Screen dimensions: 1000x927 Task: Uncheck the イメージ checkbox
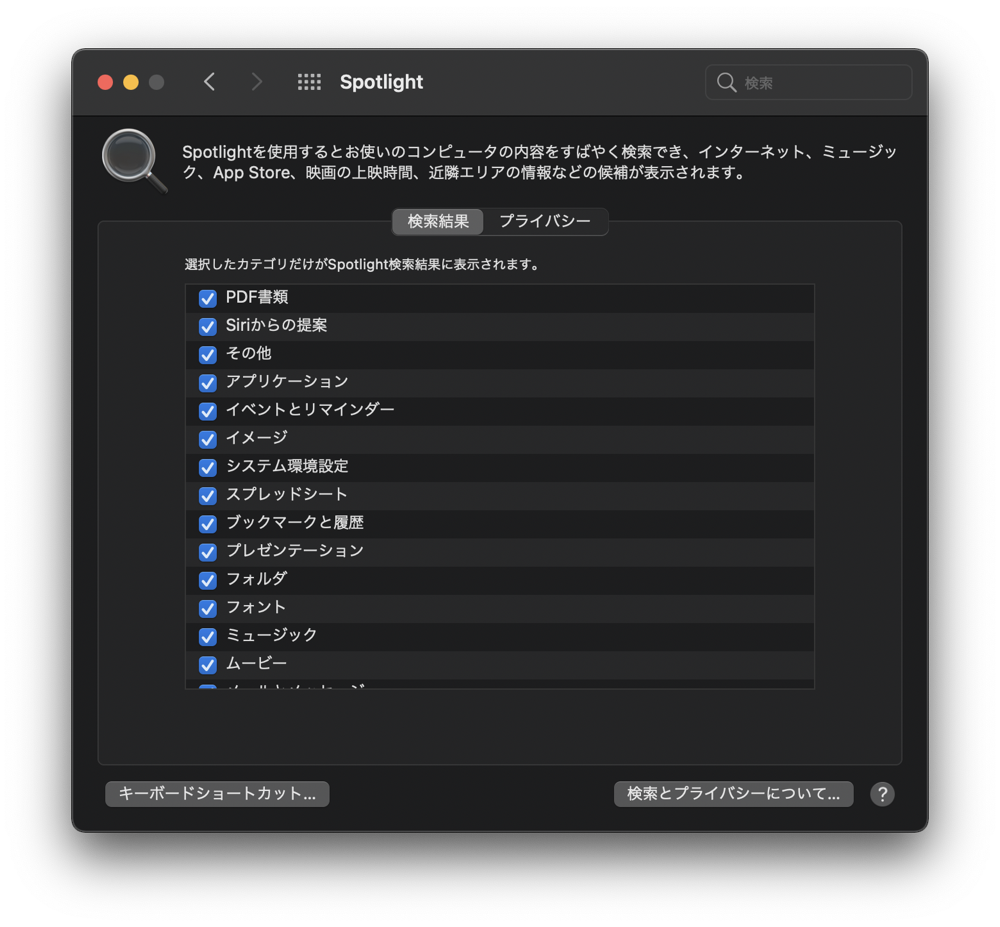pos(208,439)
